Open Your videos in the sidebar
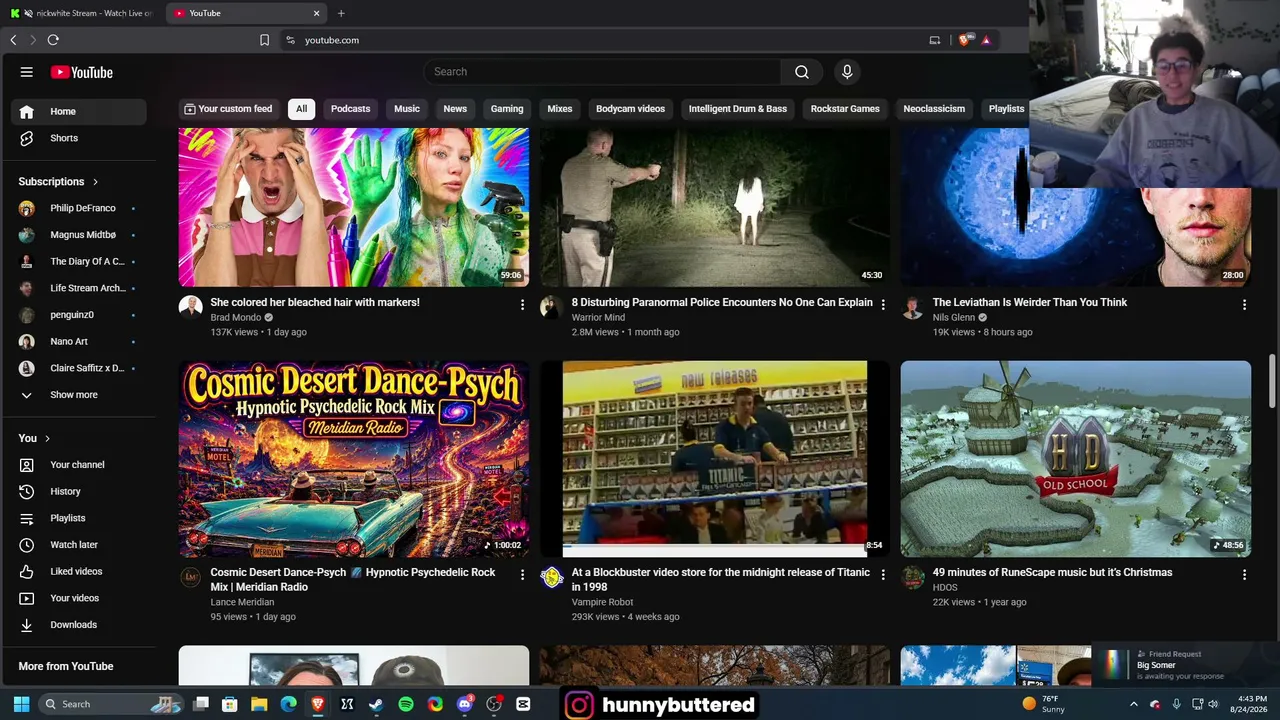 pyautogui.click(x=80, y=598)
